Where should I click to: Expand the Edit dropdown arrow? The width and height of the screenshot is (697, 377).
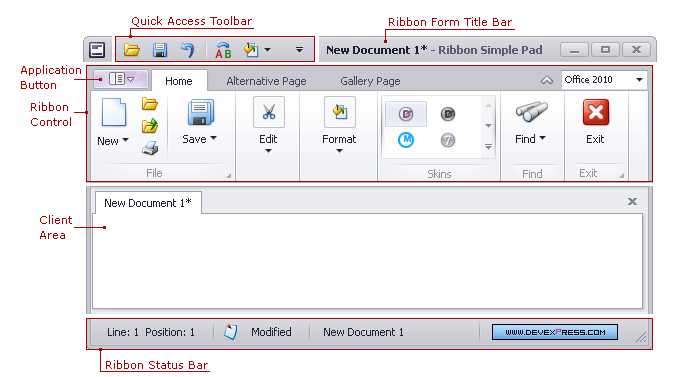point(268,151)
